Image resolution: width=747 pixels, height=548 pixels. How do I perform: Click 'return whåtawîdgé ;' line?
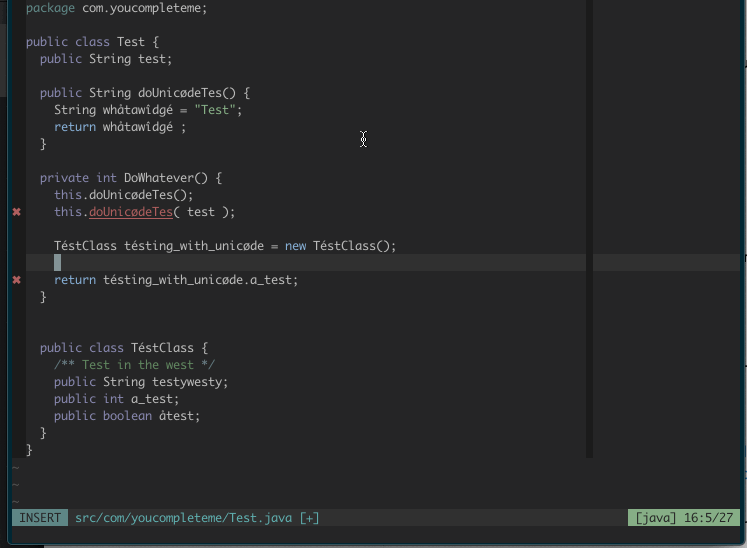pyautogui.click(x=120, y=127)
